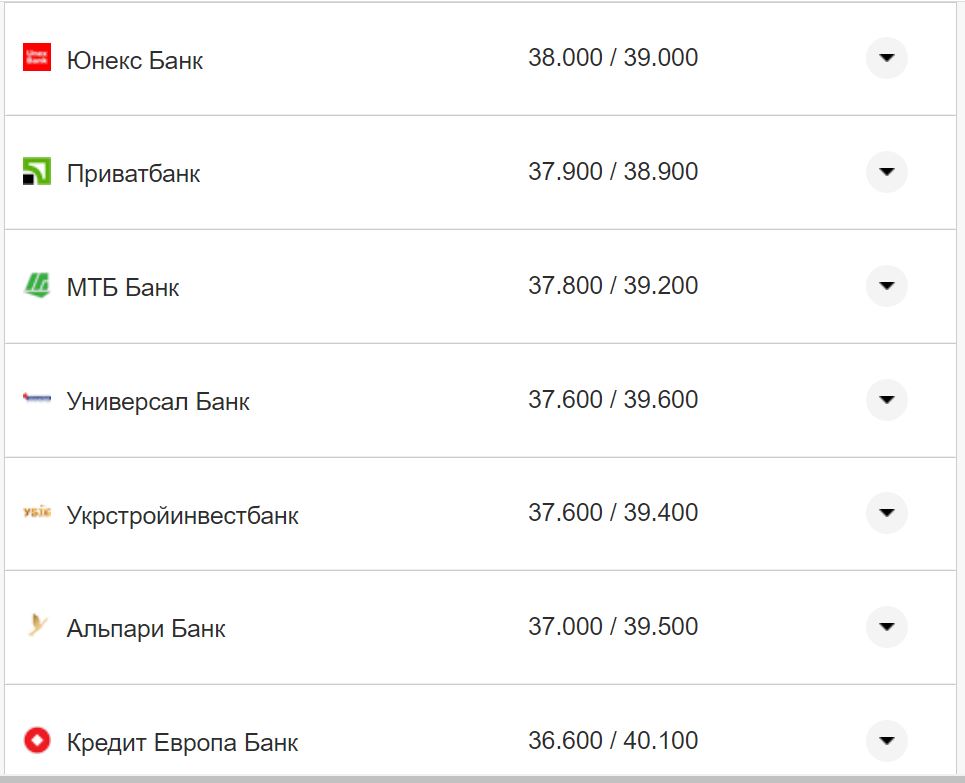Expand the Альпари Банк row
The height and width of the screenshot is (783, 965).
[886, 627]
